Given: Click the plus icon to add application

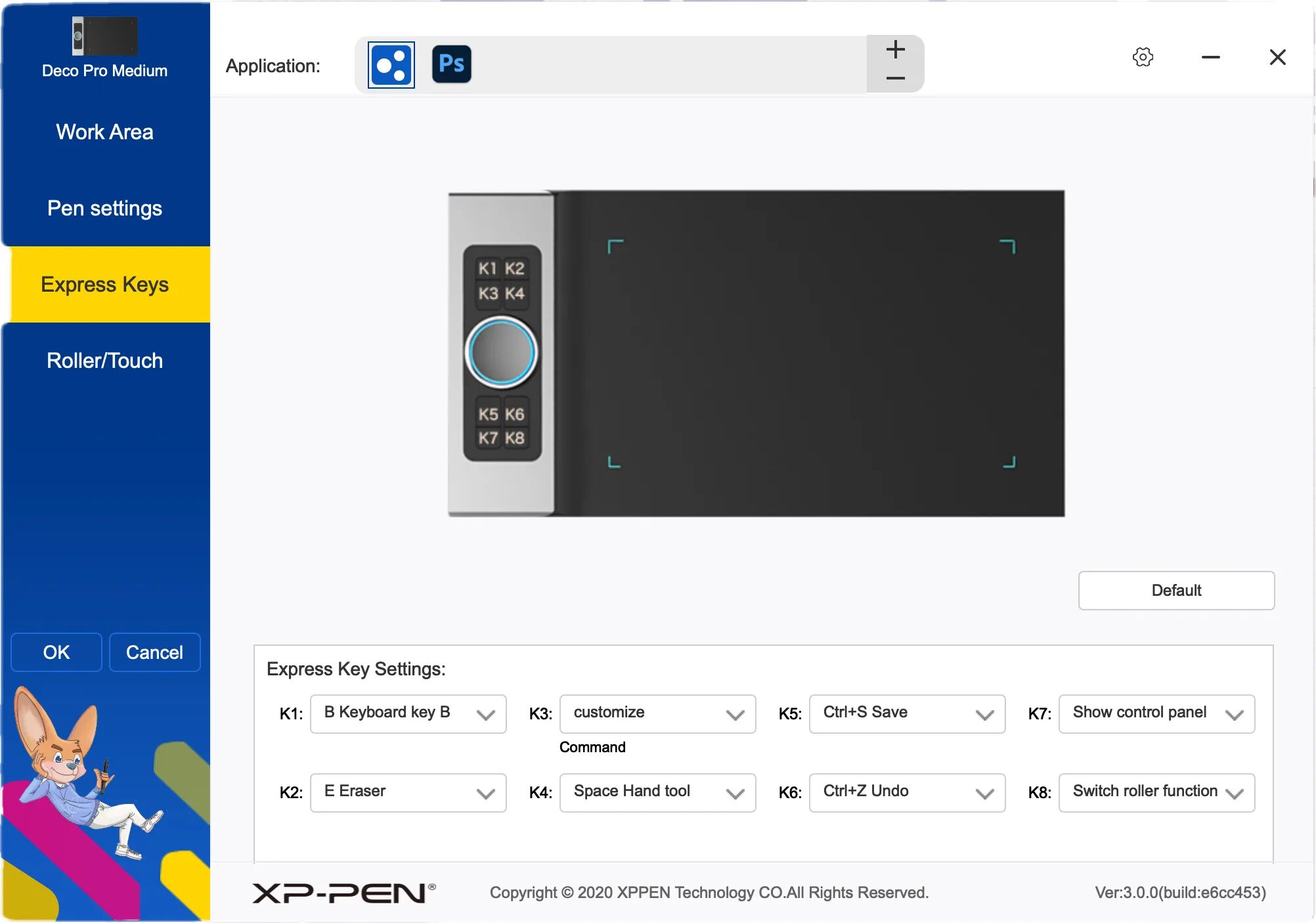Looking at the screenshot, I should point(895,50).
